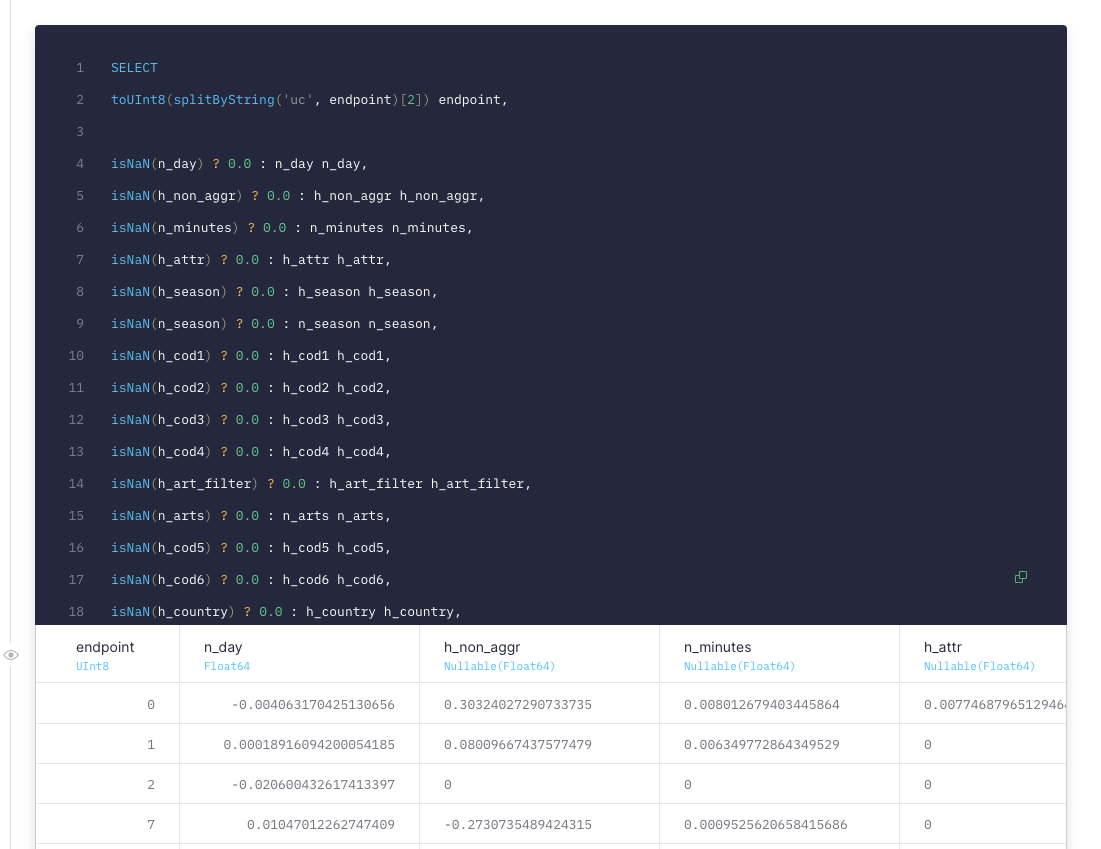
Task: Place cursor on toUInt8 function in line 2
Action: (x=138, y=100)
